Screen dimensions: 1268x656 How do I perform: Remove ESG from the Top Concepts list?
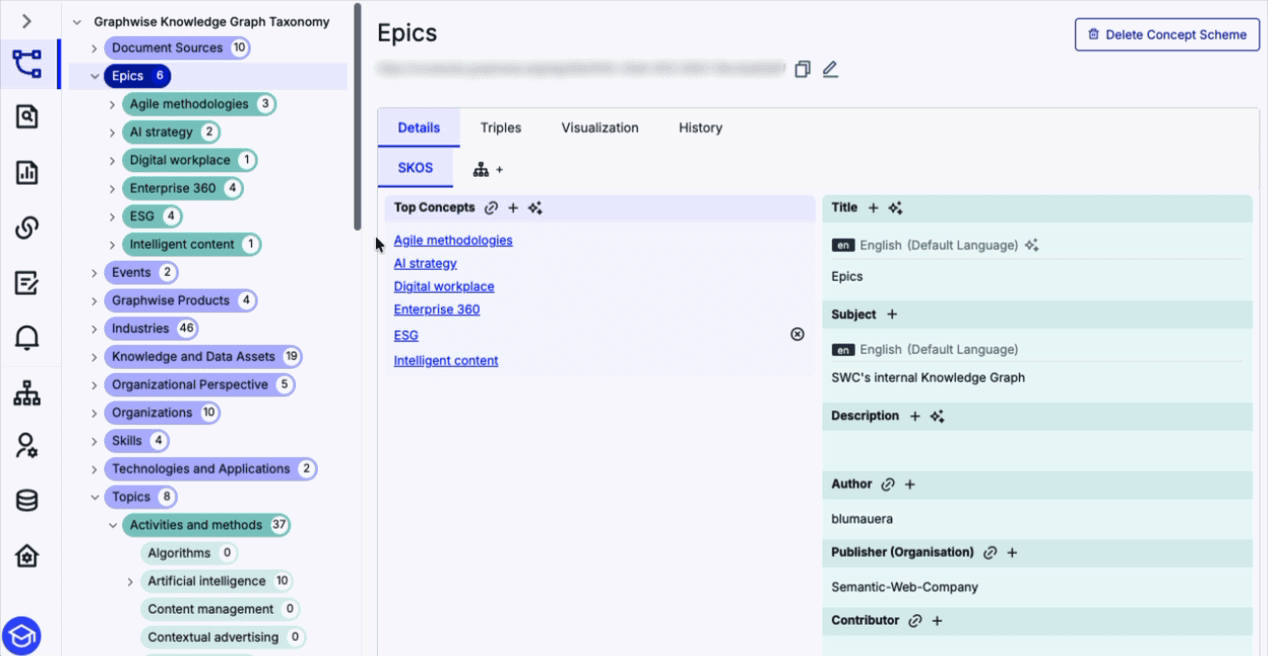coord(797,334)
